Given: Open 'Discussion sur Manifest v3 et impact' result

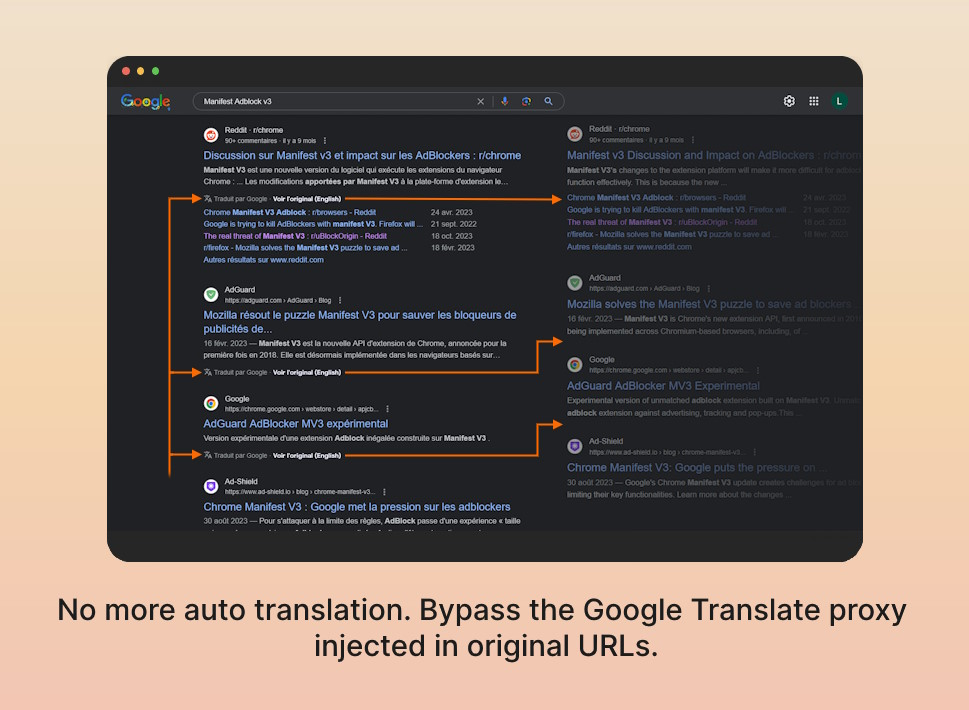Looking at the screenshot, I should [362, 156].
